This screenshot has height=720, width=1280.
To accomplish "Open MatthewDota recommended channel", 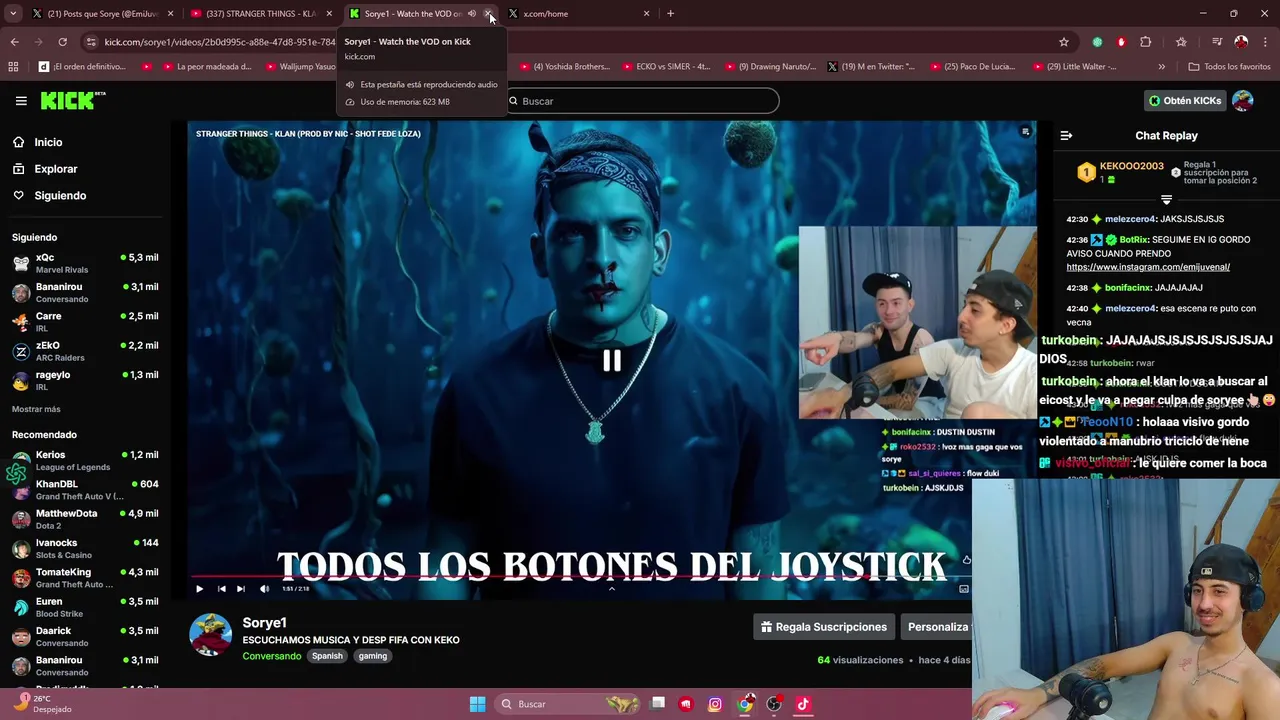I will [x=85, y=519].
